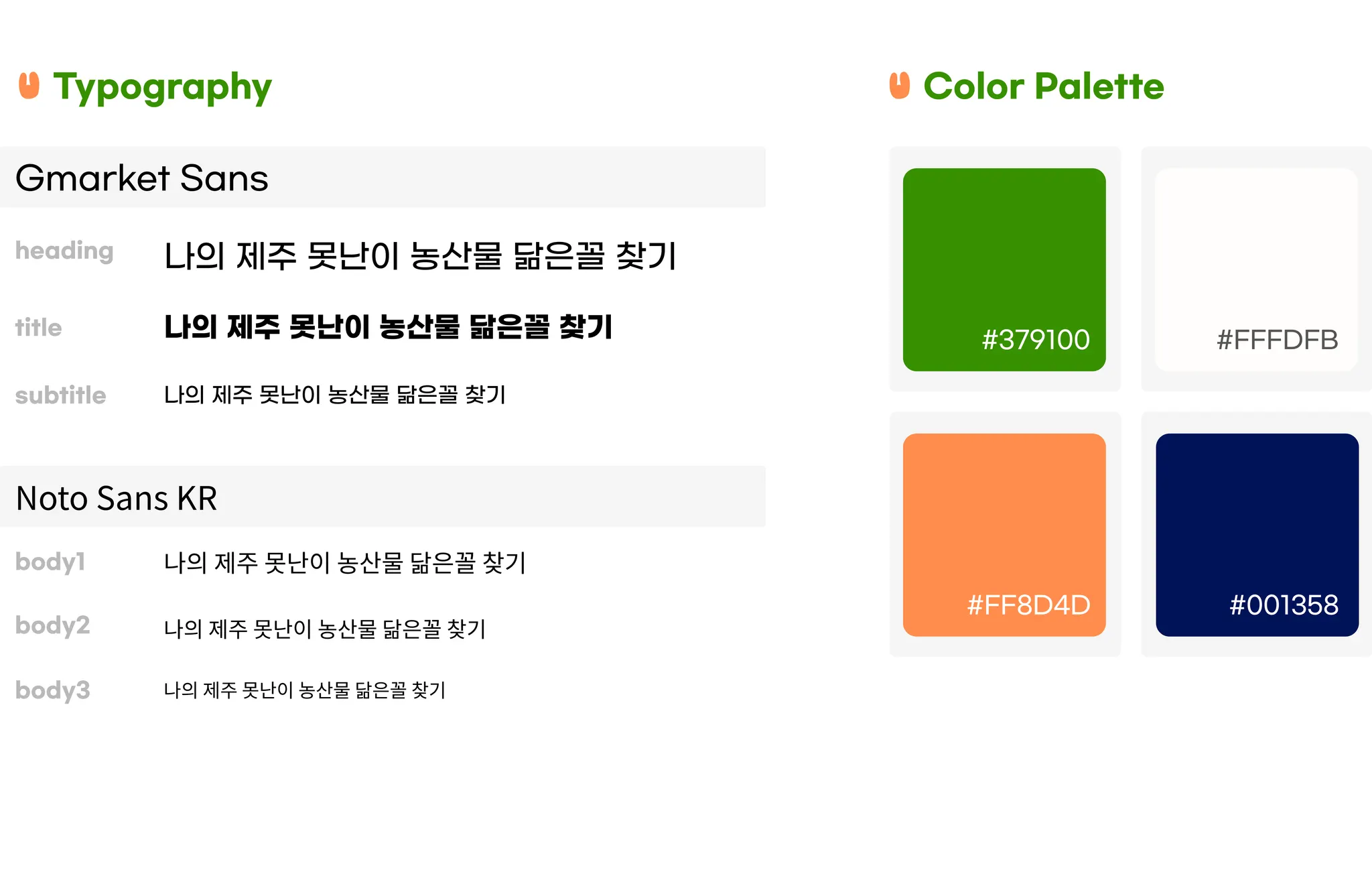Image resolution: width=1372 pixels, height=878 pixels.
Task: Click the #001358 hex code text
Action: tap(1284, 605)
